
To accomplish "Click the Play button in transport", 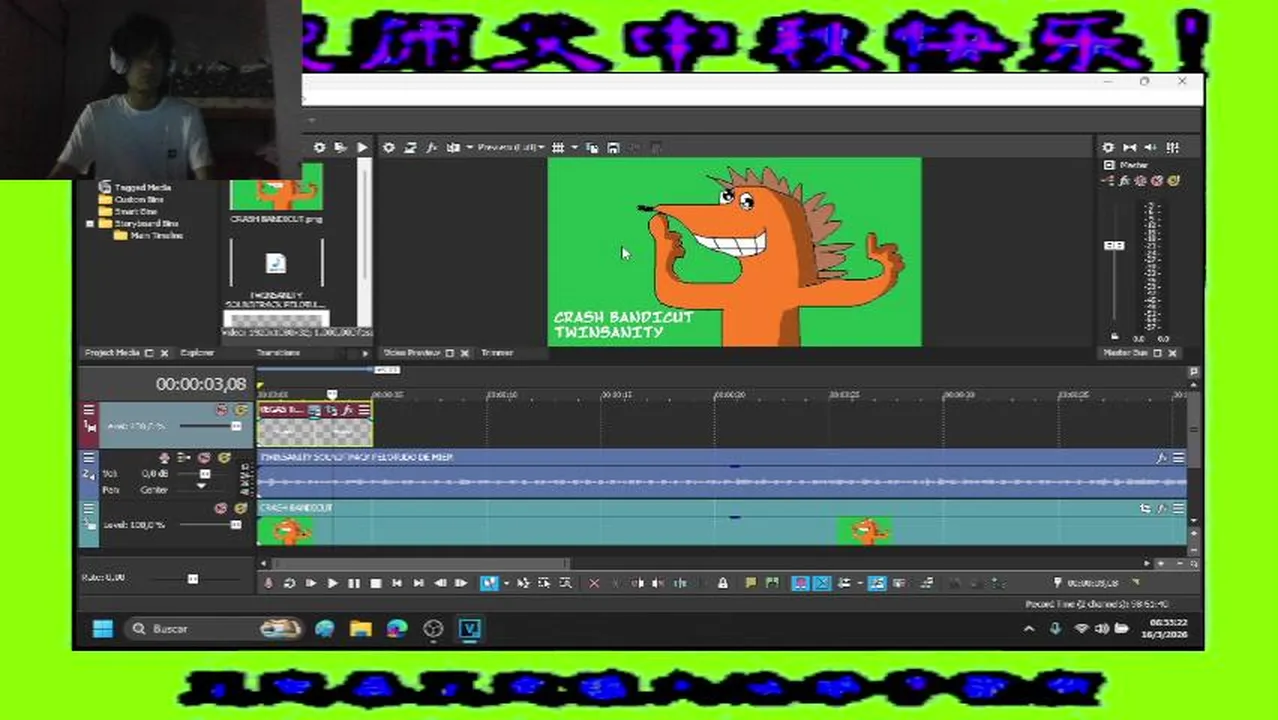I will click(332, 583).
